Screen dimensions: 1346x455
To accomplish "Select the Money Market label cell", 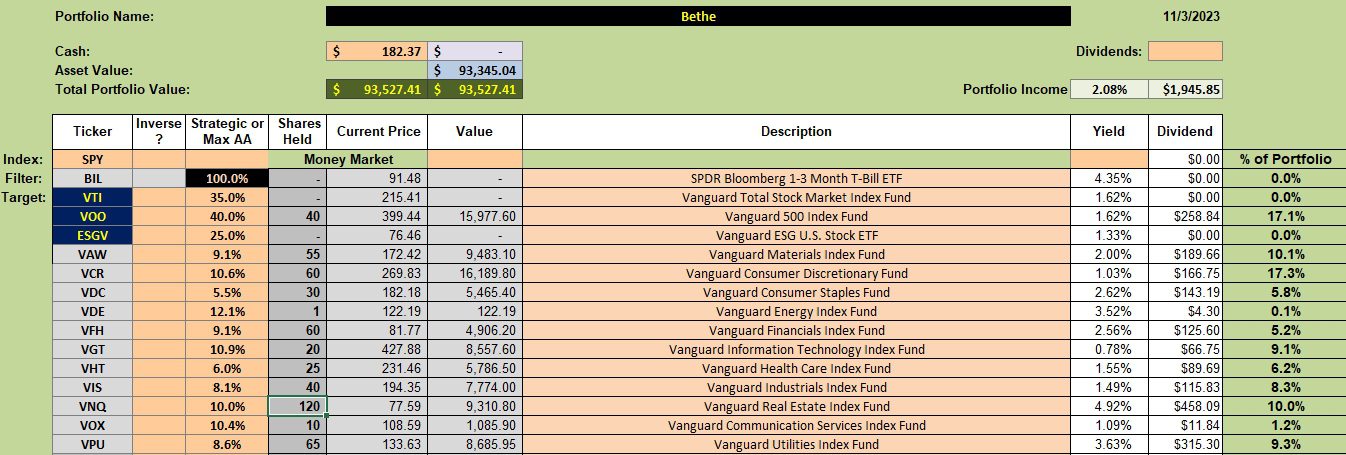I will [x=348, y=159].
